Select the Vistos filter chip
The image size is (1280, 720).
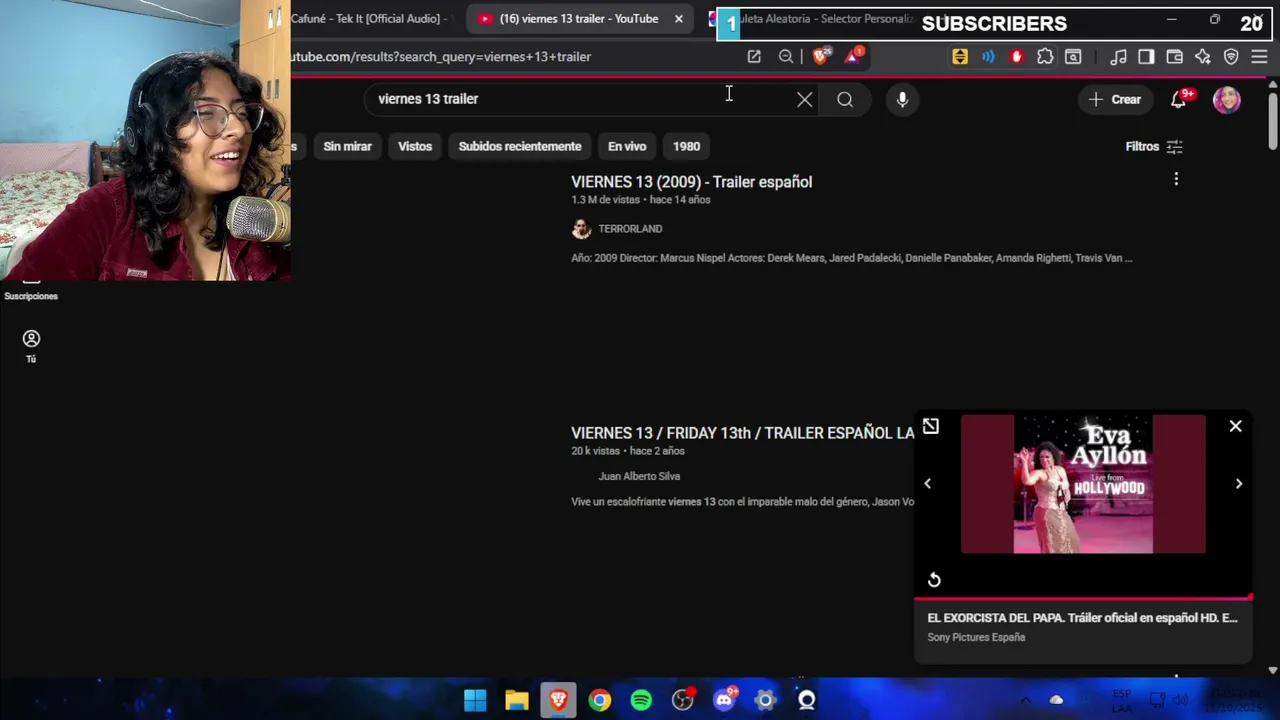click(x=415, y=146)
